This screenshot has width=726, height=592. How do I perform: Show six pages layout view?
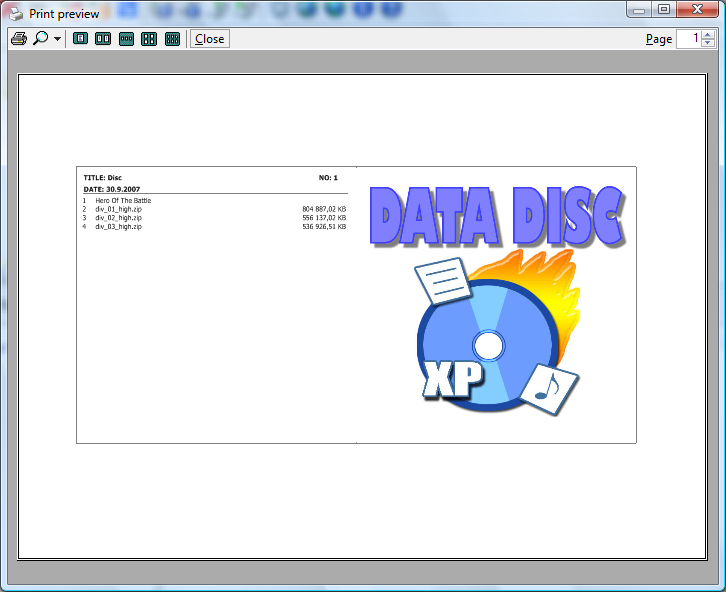[x=172, y=39]
